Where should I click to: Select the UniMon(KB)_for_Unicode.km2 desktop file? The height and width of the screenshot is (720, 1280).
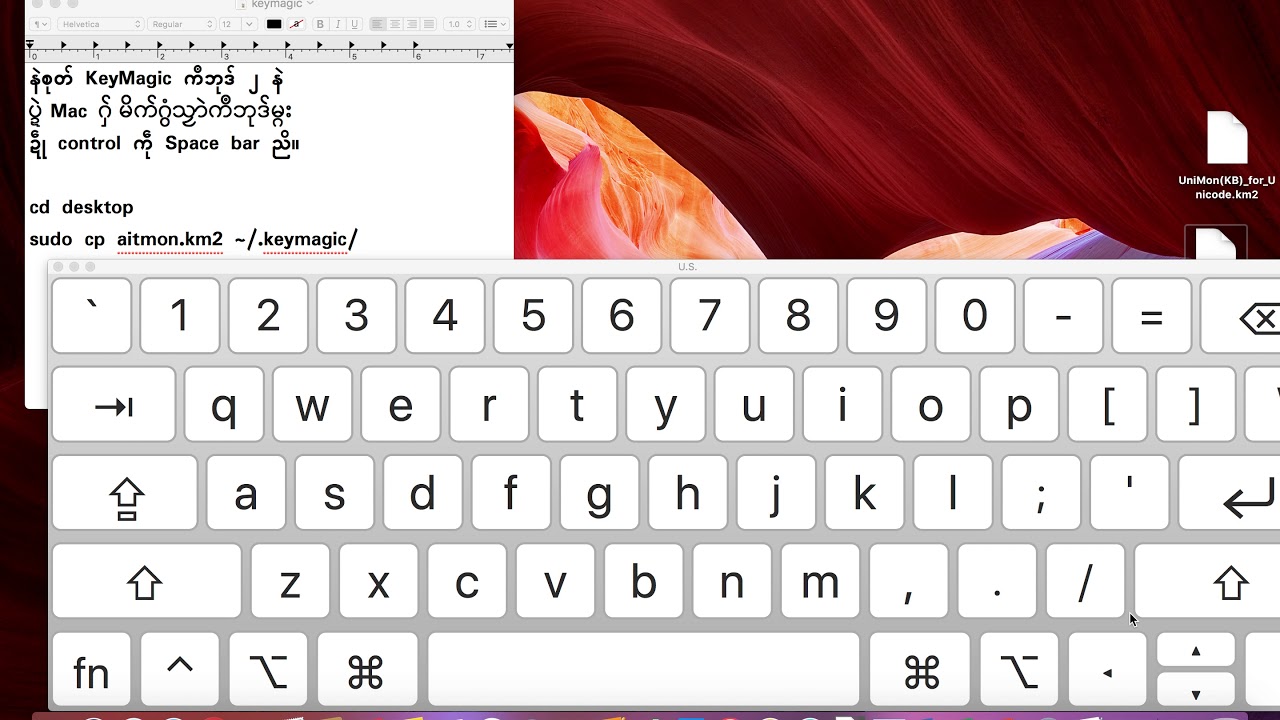point(1227,156)
